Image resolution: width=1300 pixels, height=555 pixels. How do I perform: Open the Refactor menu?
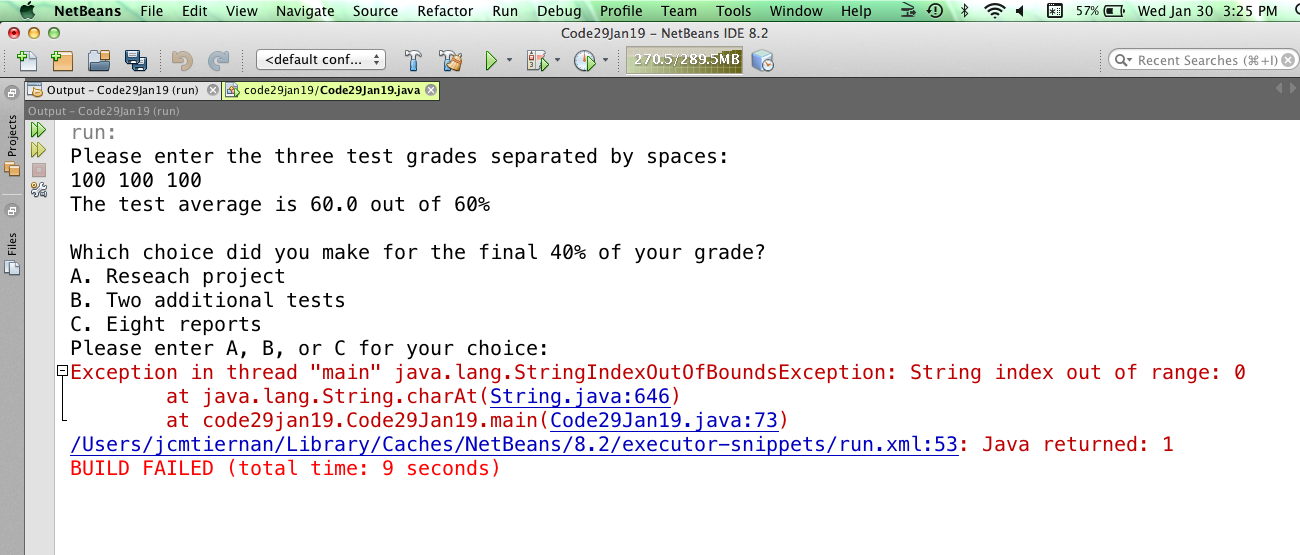click(445, 11)
